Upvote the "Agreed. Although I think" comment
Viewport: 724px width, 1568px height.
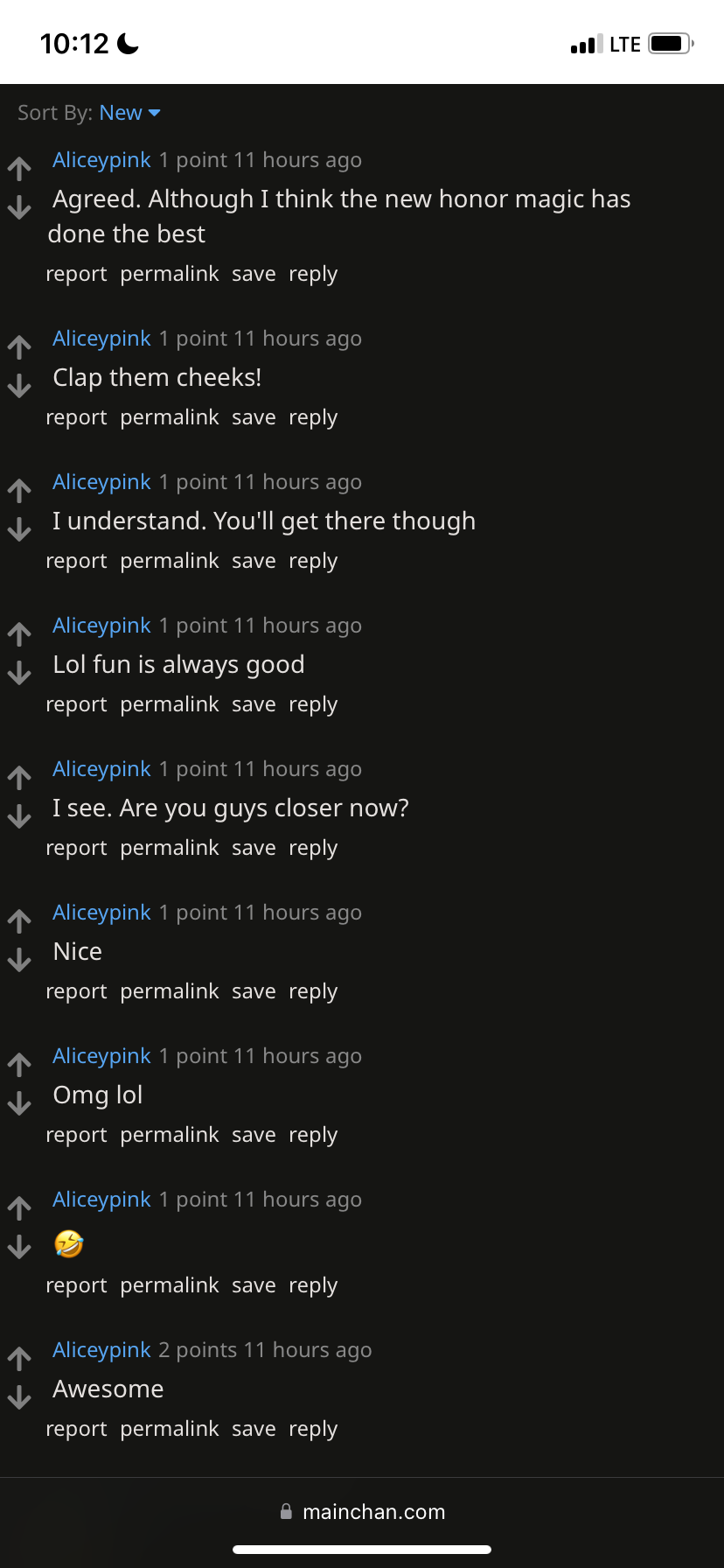[x=19, y=169]
